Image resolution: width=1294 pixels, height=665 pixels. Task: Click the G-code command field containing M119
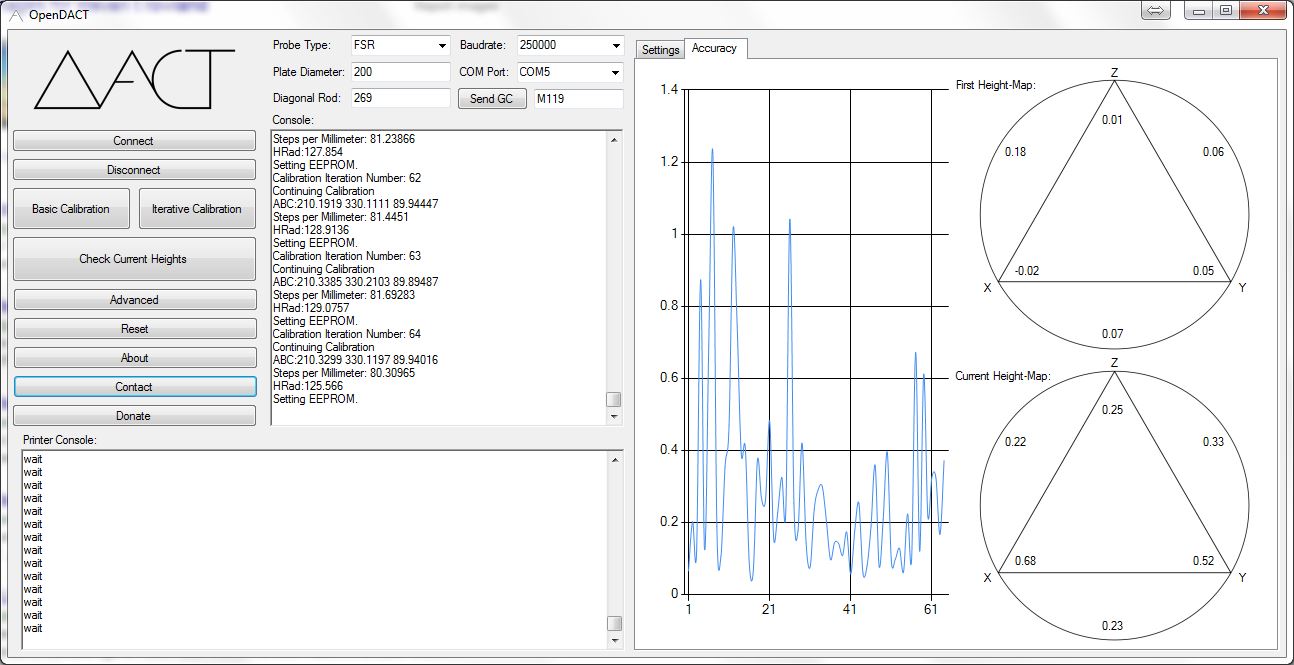[x=577, y=98]
